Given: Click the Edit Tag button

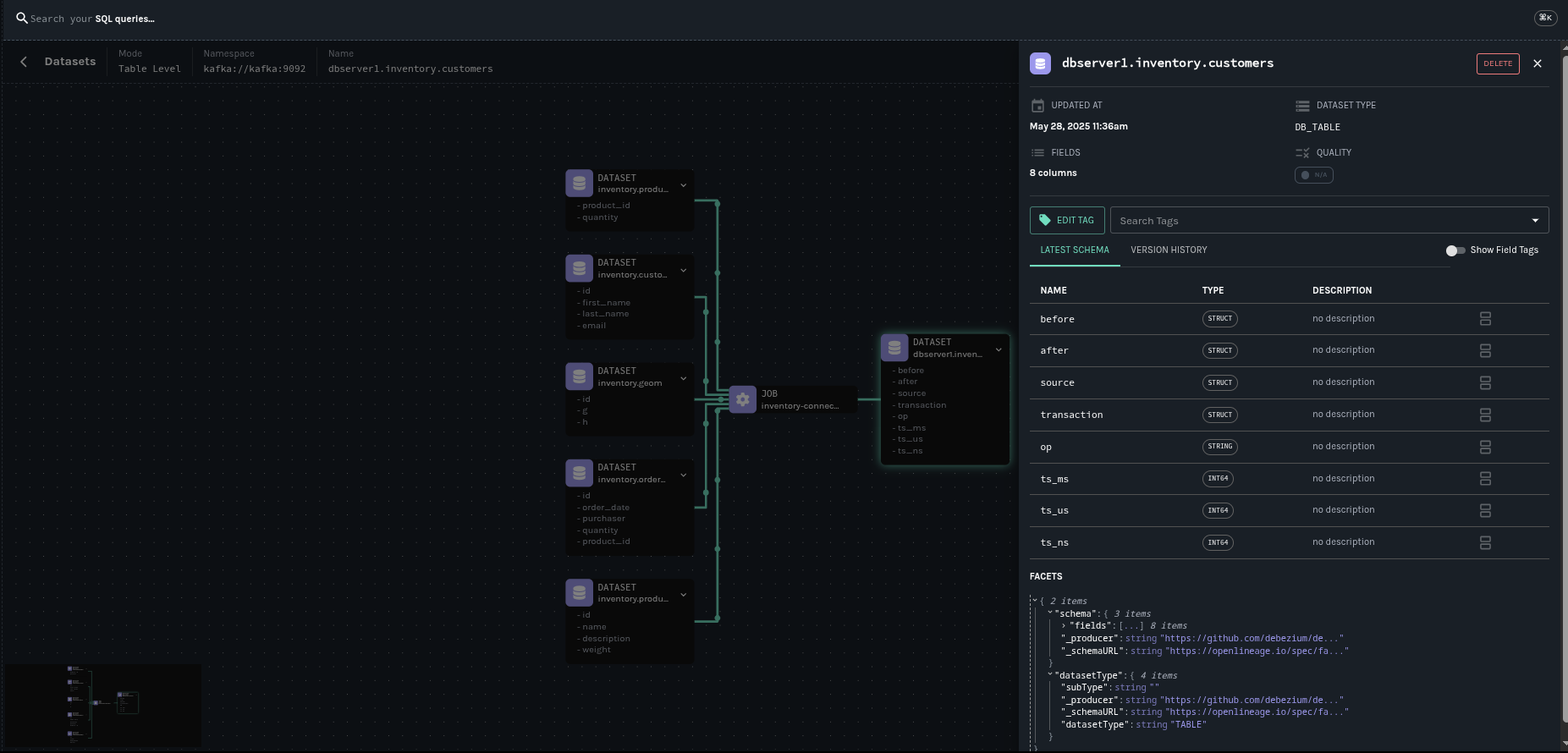Looking at the screenshot, I should (x=1066, y=220).
